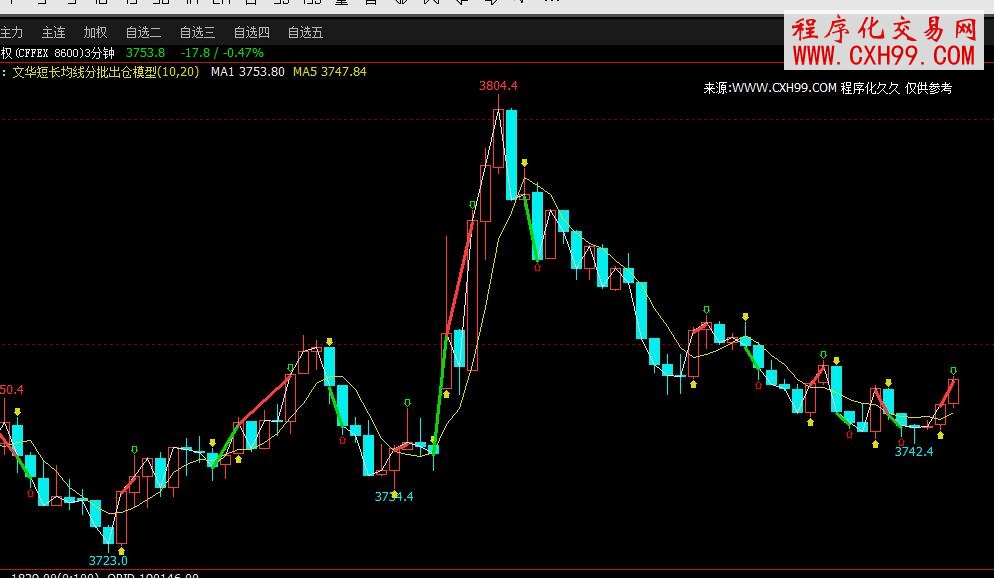Viewport: 994px width, 578px height.
Task: Select the 自选四 watchlist tab
Action: tap(251, 32)
